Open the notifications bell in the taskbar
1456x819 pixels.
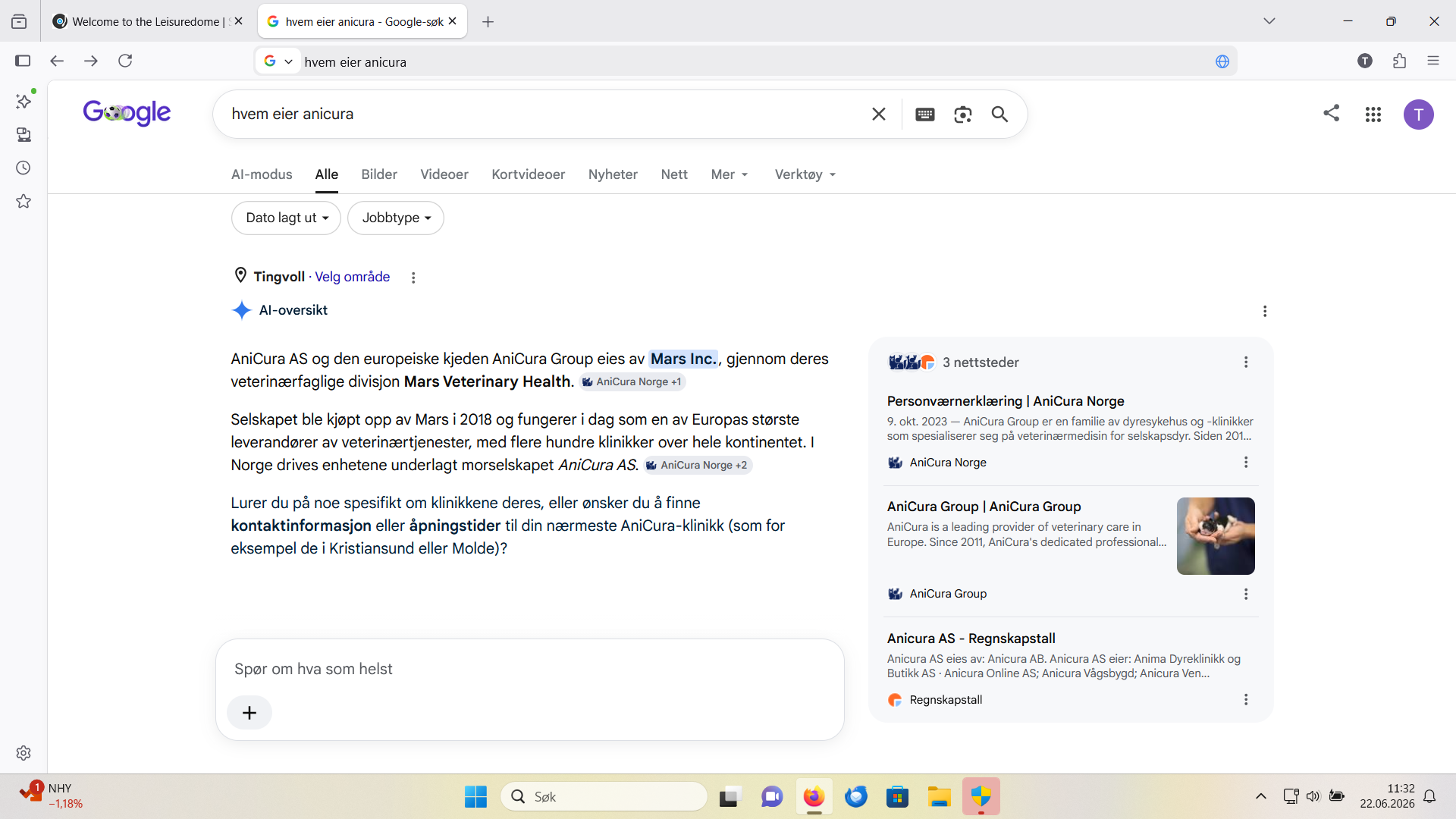(1429, 796)
